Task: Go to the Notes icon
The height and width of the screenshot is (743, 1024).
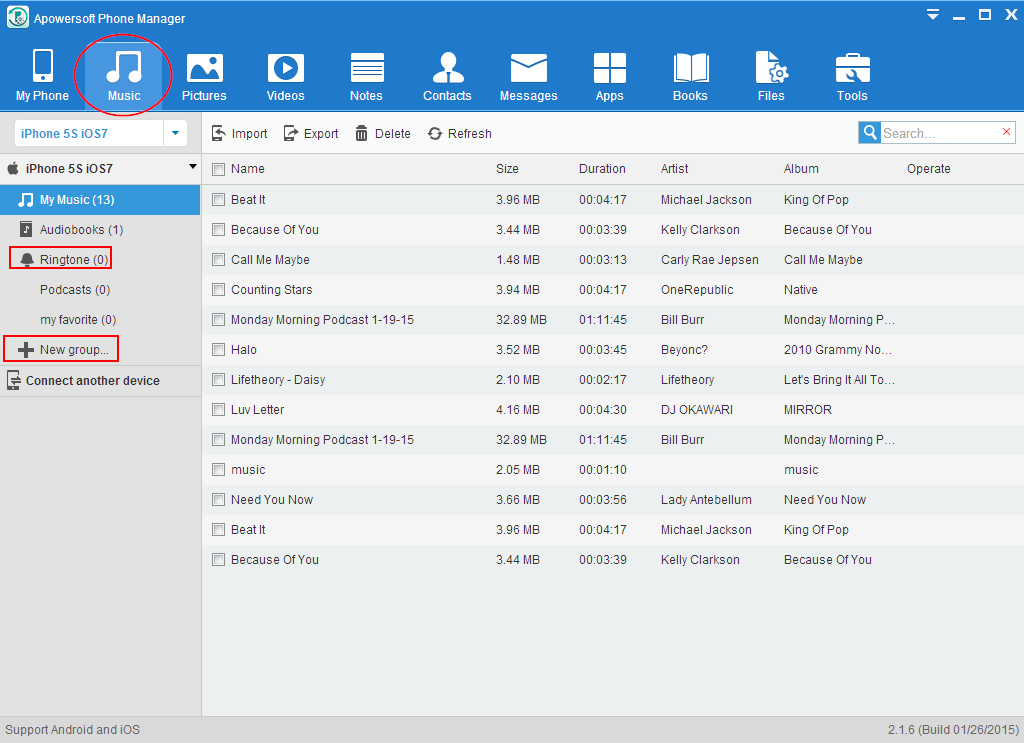Action: click(366, 76)
